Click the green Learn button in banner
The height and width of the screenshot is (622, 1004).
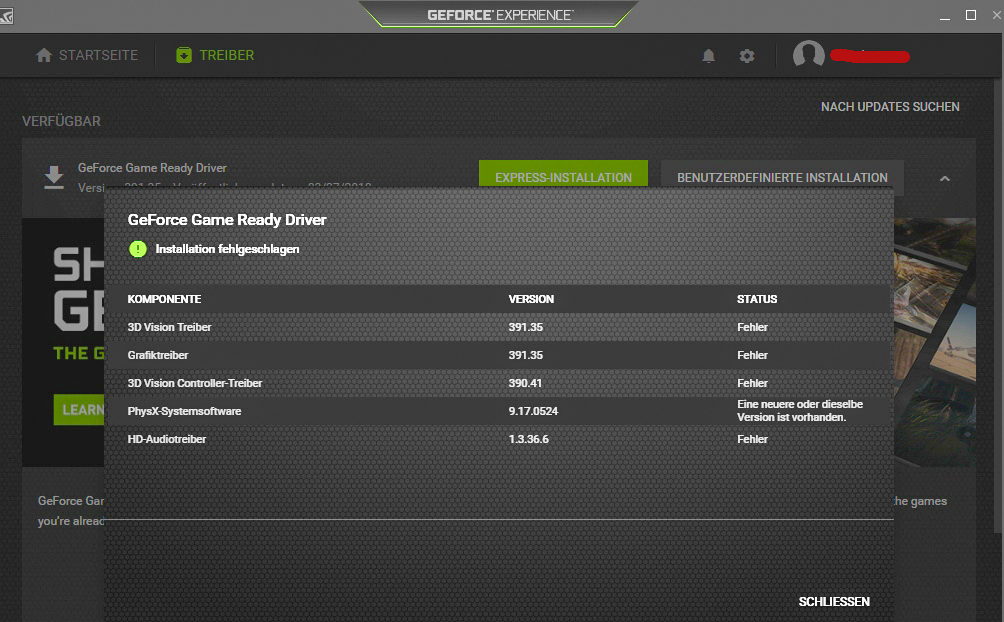pos(79,410)
